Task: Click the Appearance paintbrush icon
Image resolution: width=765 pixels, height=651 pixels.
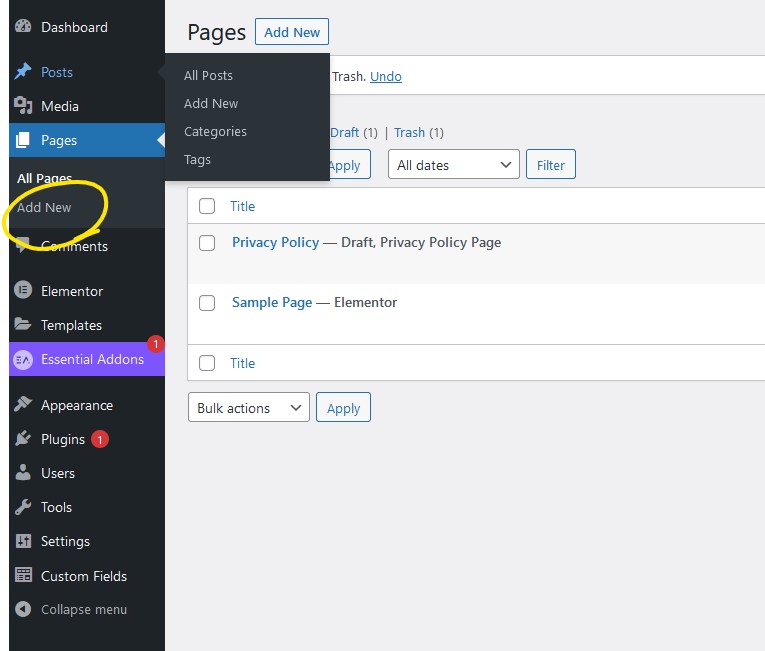Action: pos(23,404)
